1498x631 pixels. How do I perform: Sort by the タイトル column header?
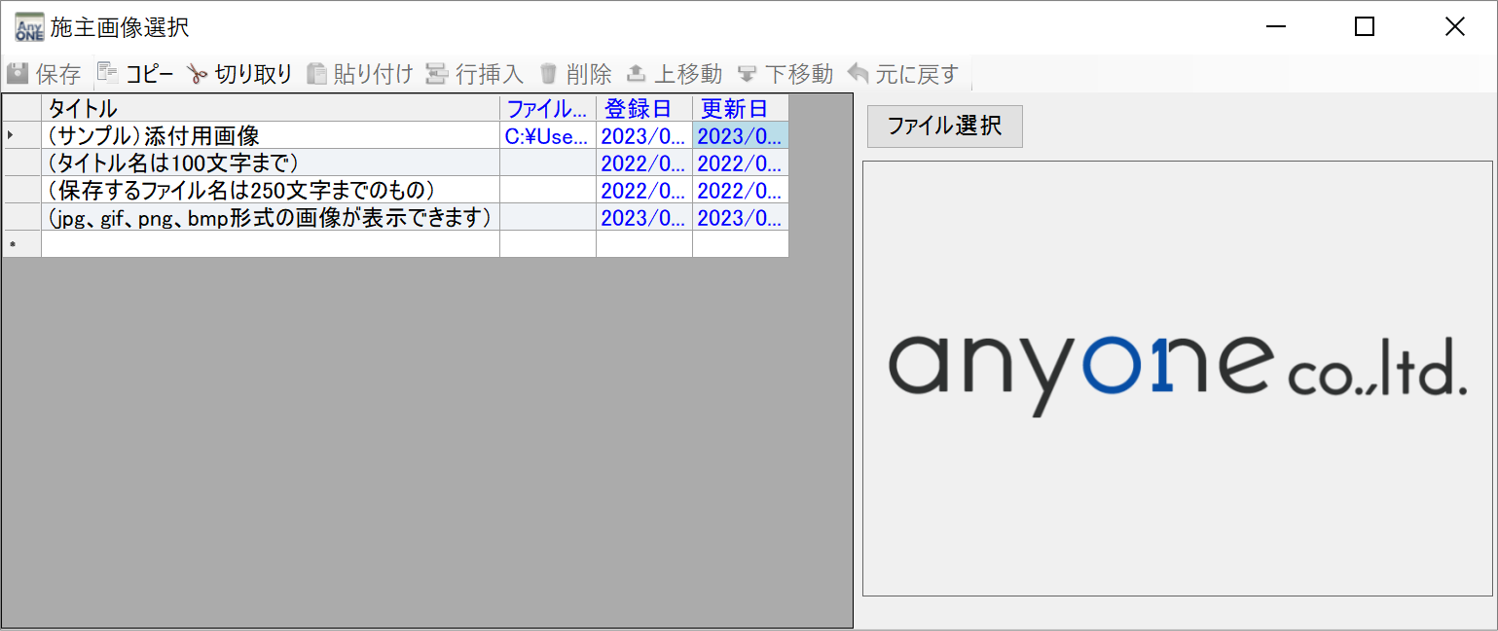(x=270, y=108)
